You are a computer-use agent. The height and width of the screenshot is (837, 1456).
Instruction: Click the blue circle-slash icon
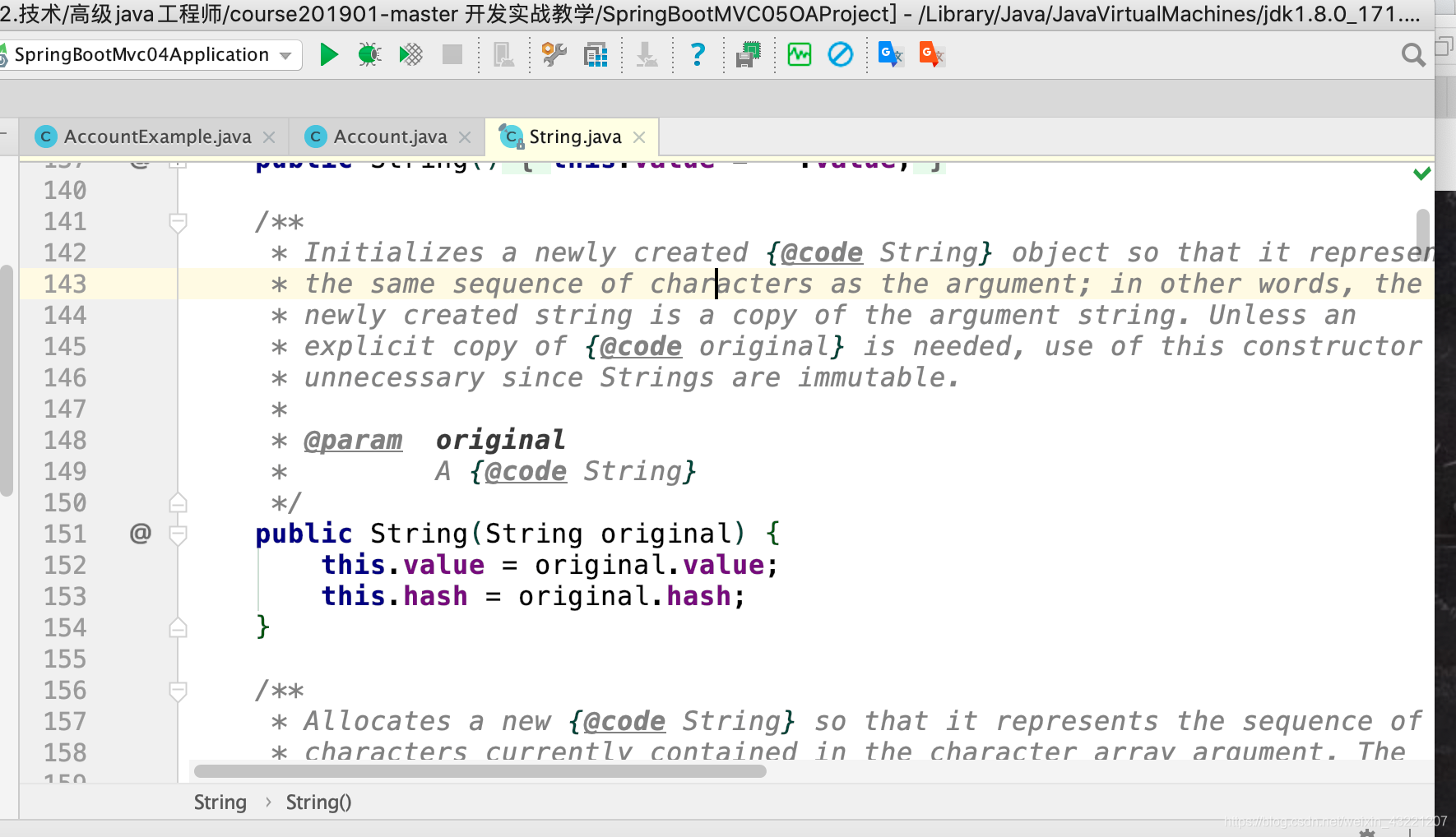[840, 55]
